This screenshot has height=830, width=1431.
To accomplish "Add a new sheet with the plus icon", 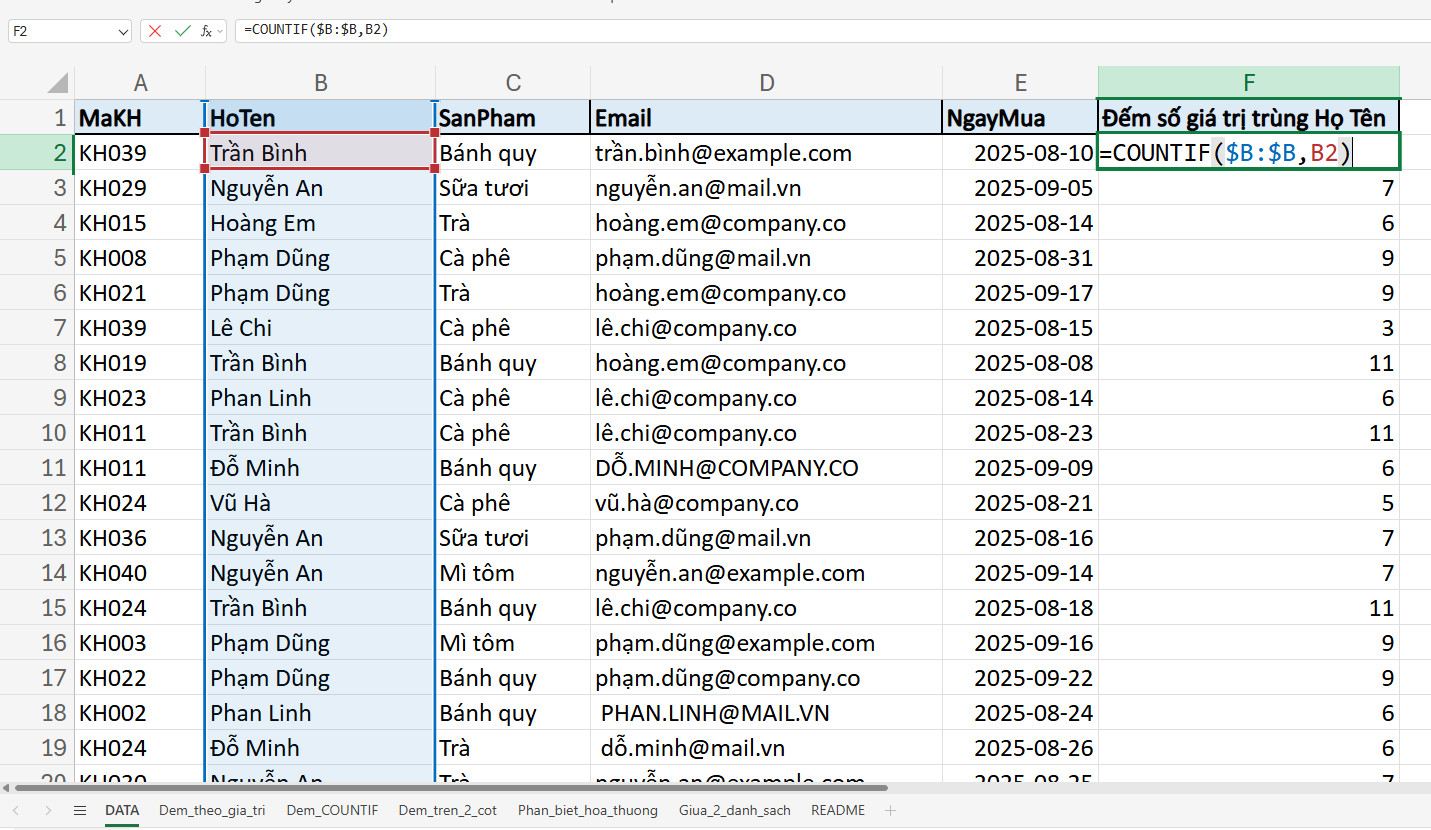I will pyautogui.click(x=890, y=810).
